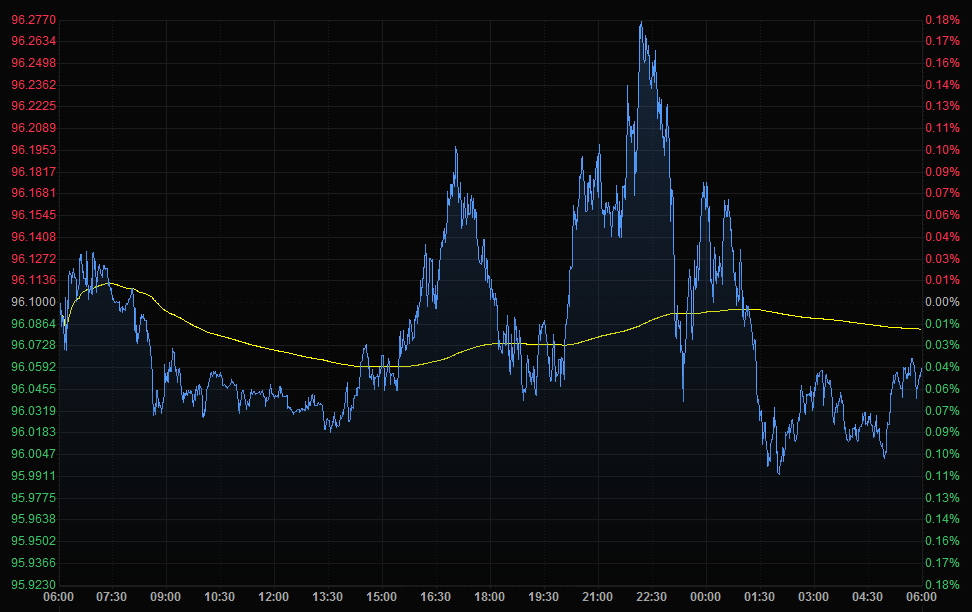The image size is (972, 612).
Task: Click the 96.0592 price axis label
Action: point(33,367)
